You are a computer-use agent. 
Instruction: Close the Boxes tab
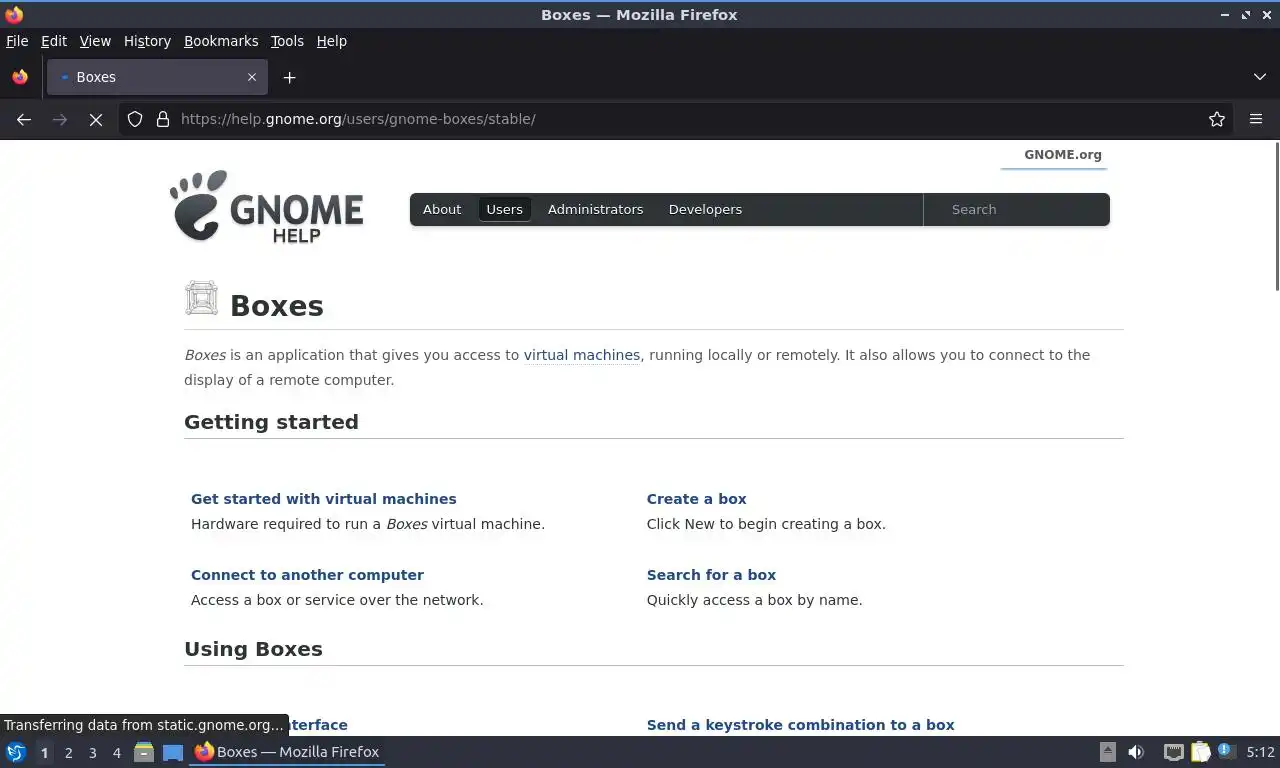coord(252,77)
